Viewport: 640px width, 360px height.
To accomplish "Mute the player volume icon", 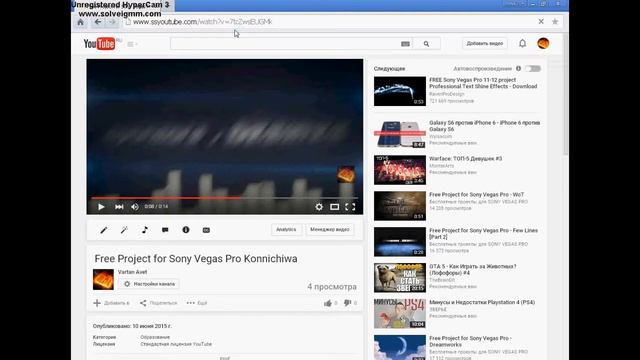I will pyautogui.click(x=135, y=207).
